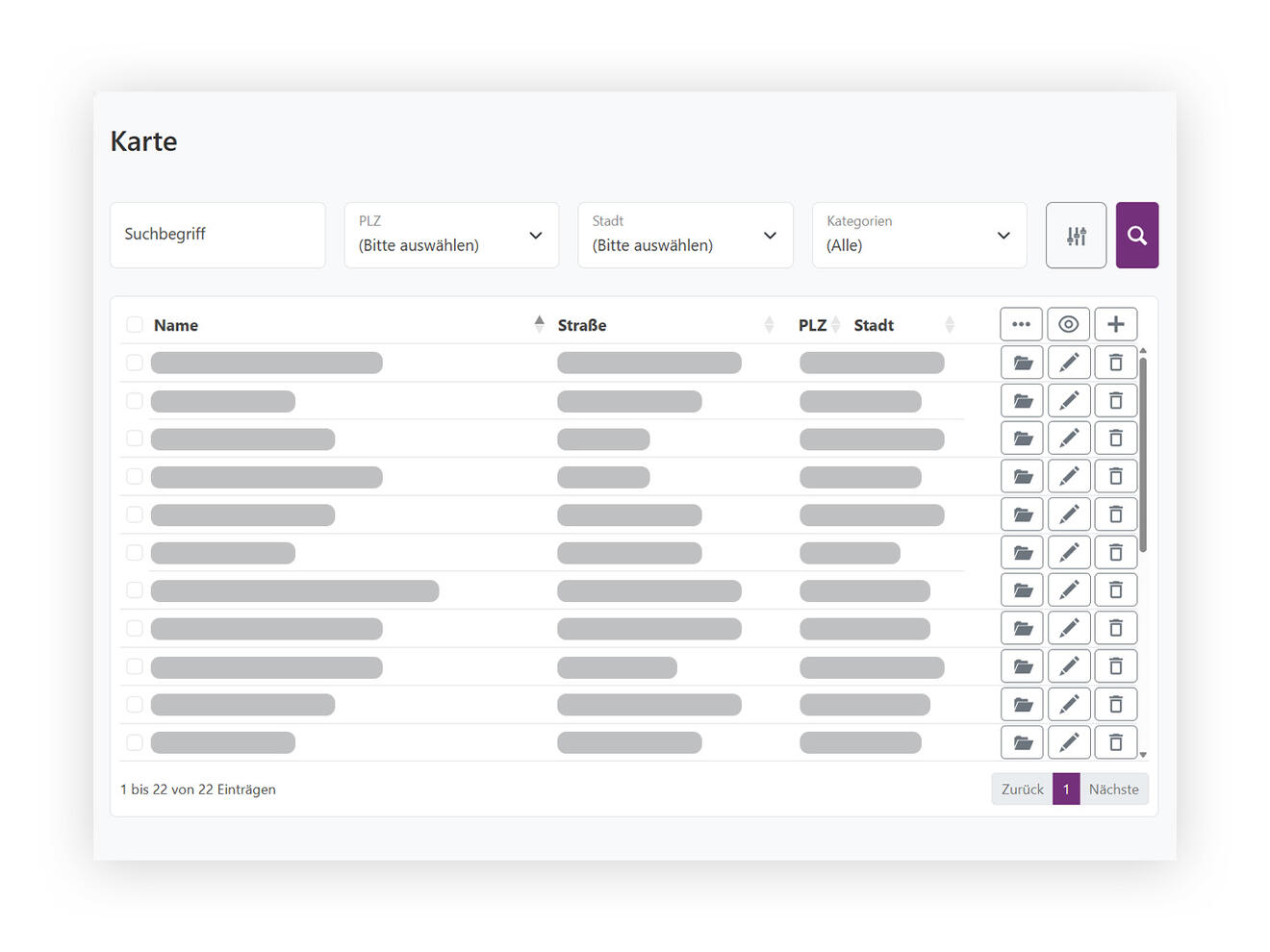Screen dimensions: 1270x952
Task: Sort the table by Stadt column
Action: pyautogui.click(x=874, y=325)
